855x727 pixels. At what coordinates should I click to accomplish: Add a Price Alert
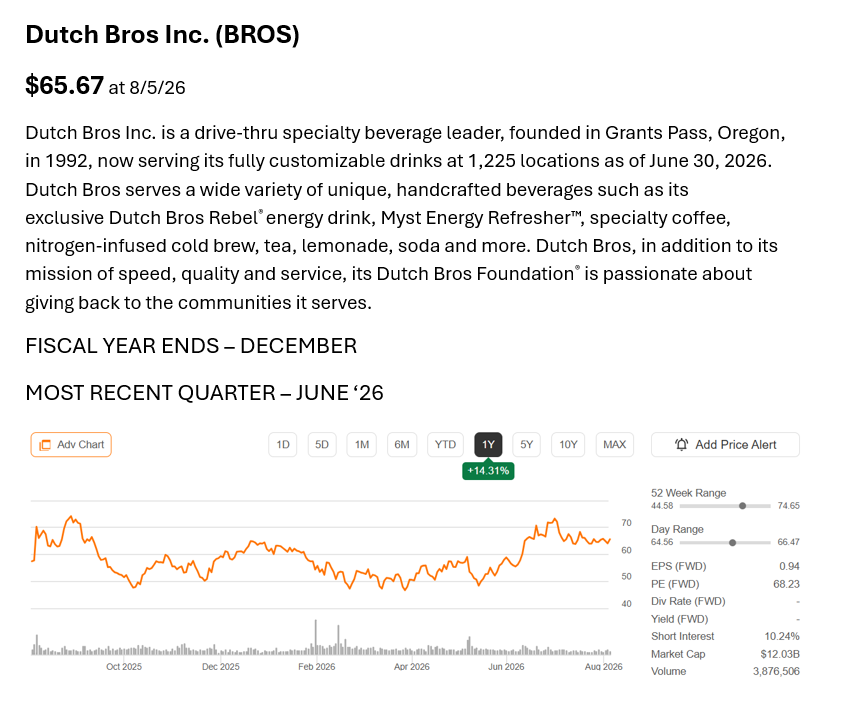(725, 444)
